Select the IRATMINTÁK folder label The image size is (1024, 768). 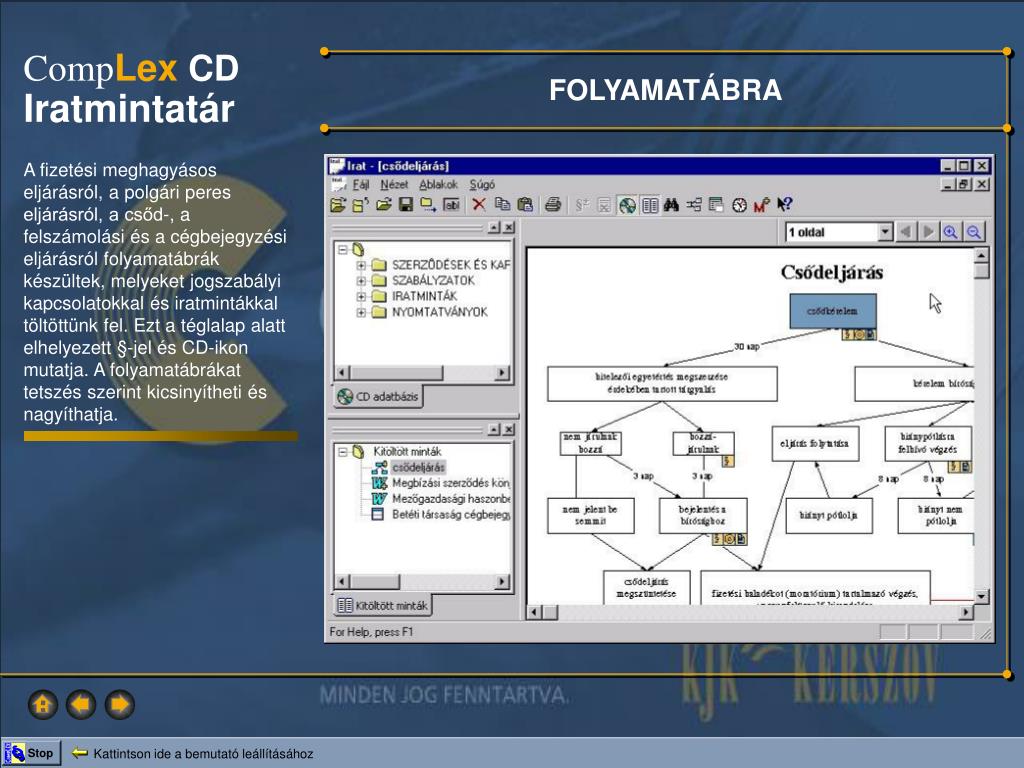click(424, 296)
